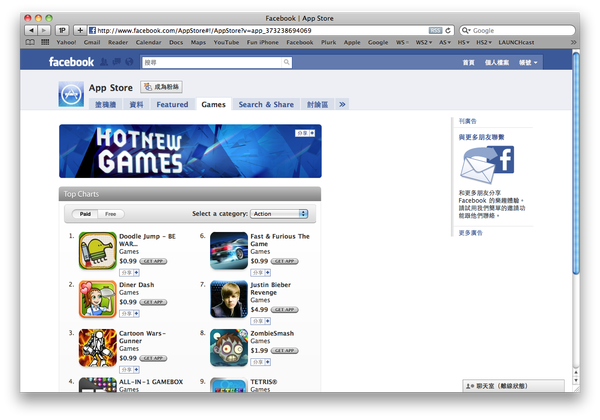Open the Gmail bookmark

(x=92, y=42)
